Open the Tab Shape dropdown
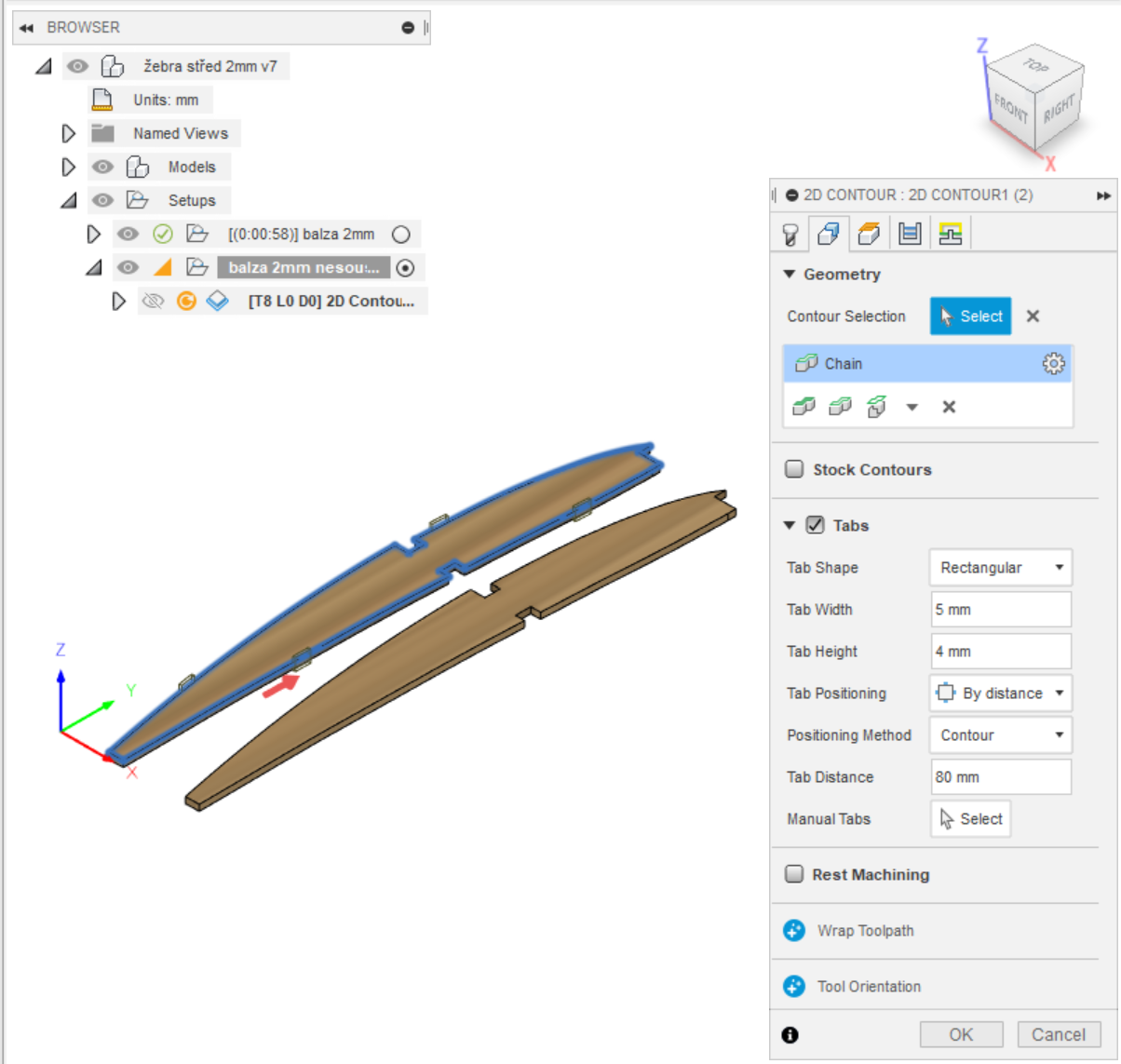The image size is (1121, 1064). click(1000, 568)
